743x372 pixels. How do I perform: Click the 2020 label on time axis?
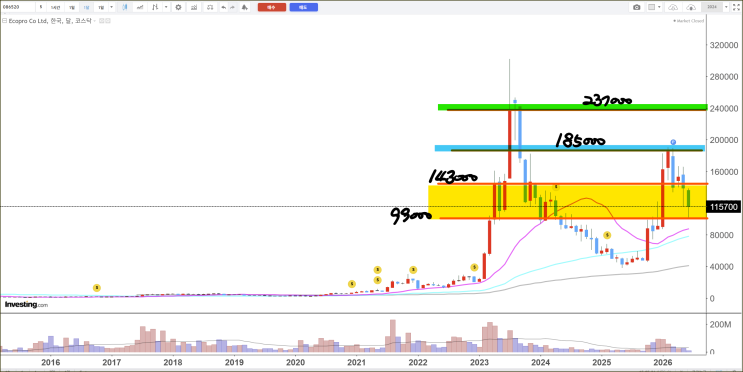coord(295,363)
